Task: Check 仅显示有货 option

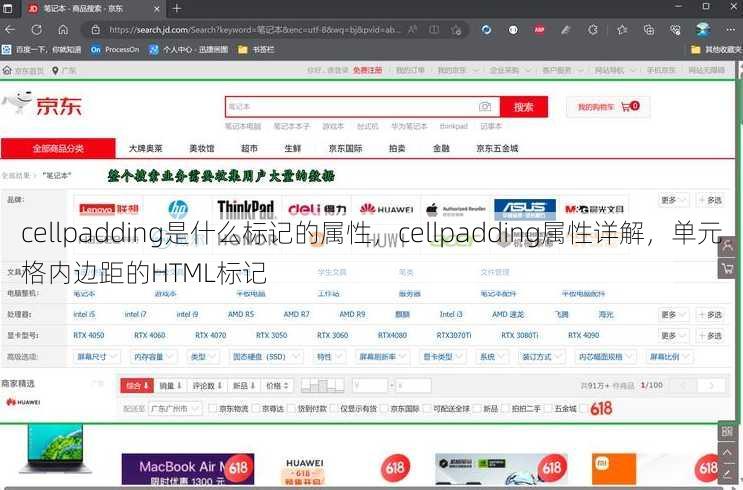Action: tap(334, 408)
